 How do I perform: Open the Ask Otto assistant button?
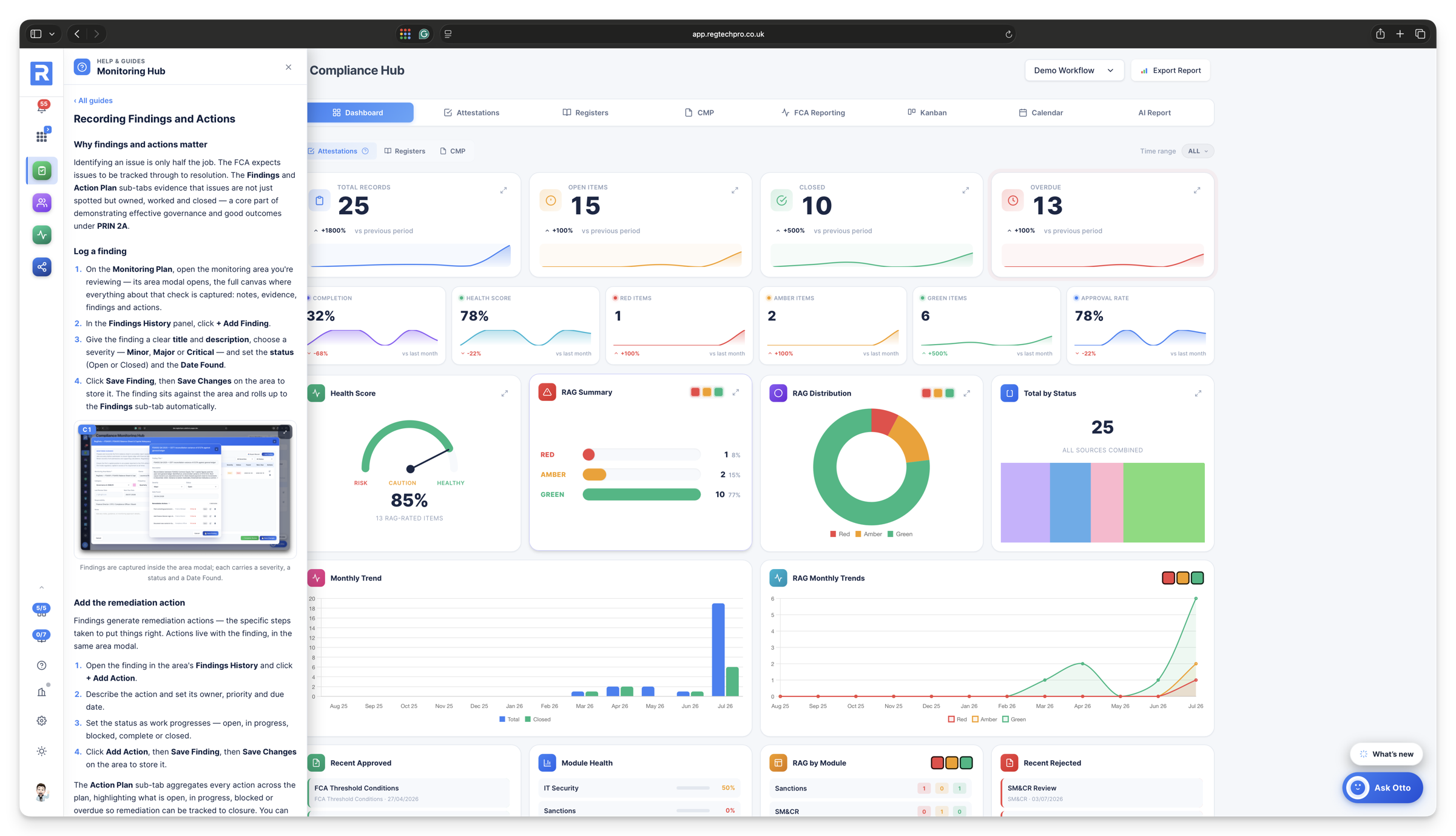coord(1383,787)
